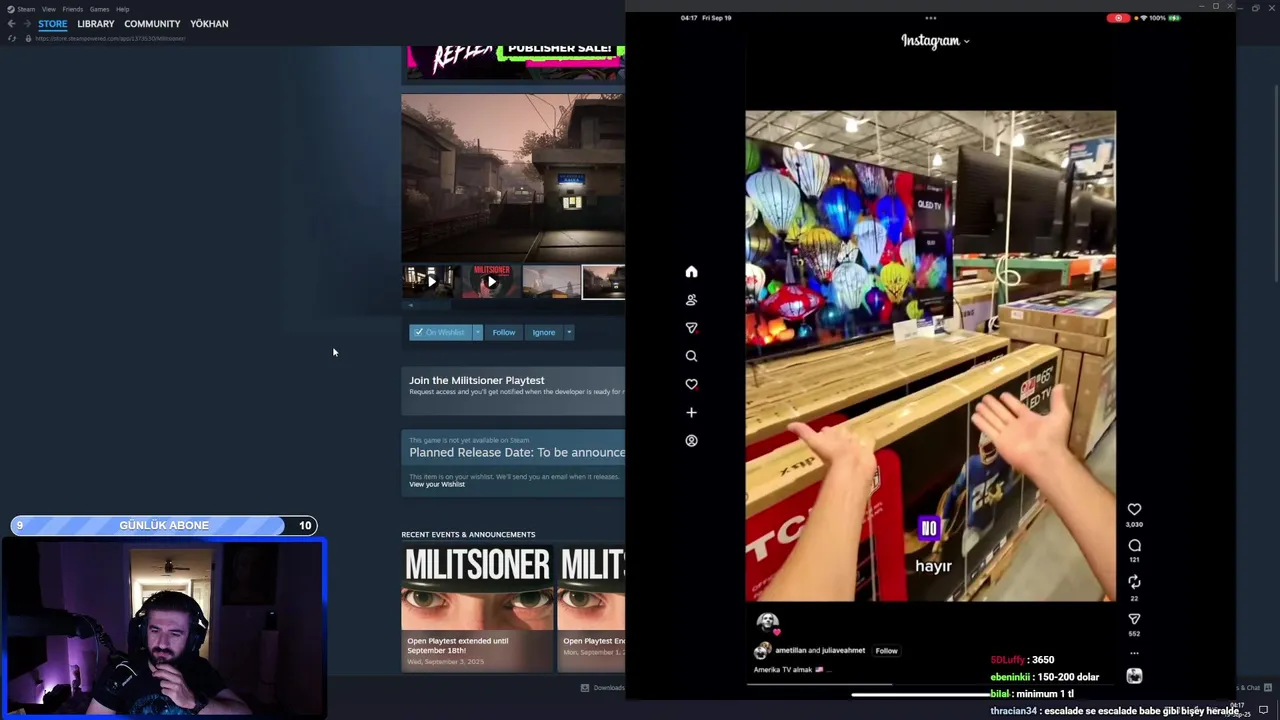Follow the Militsioner game
Viewport: 1280px width, 720px height.
(x=504, y=332)
